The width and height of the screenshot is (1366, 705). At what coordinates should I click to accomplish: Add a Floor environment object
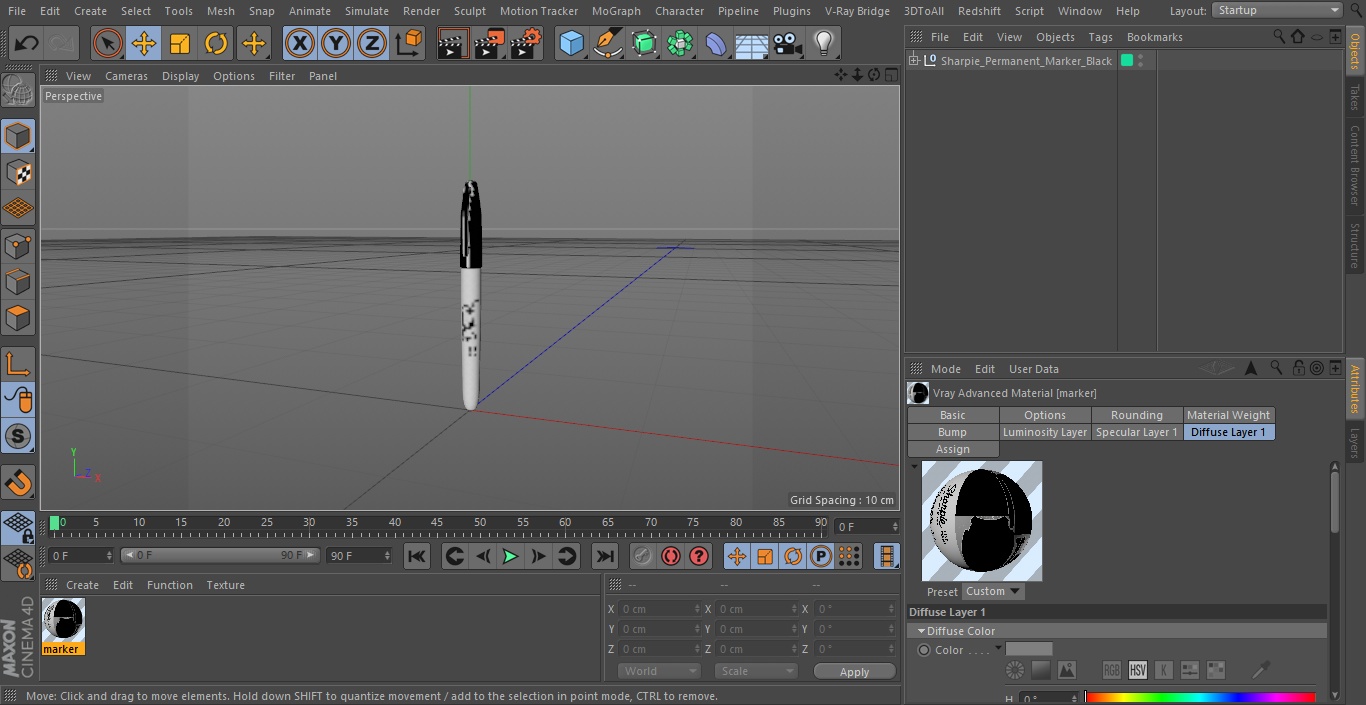point(751,43)
